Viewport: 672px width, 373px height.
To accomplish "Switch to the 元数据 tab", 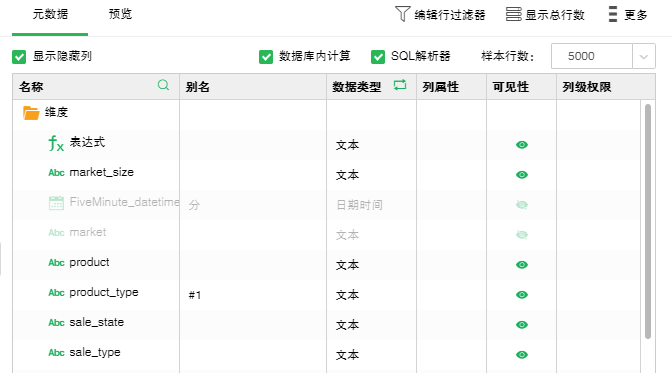I will tap(50, 14).
